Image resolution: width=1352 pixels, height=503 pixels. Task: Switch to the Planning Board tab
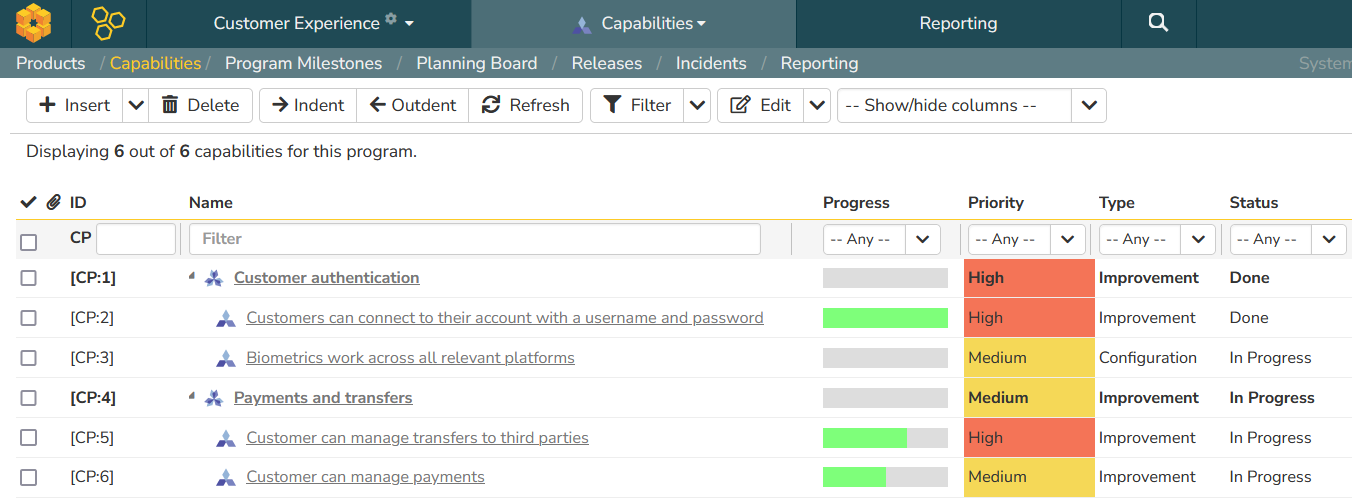click(476, 63)
